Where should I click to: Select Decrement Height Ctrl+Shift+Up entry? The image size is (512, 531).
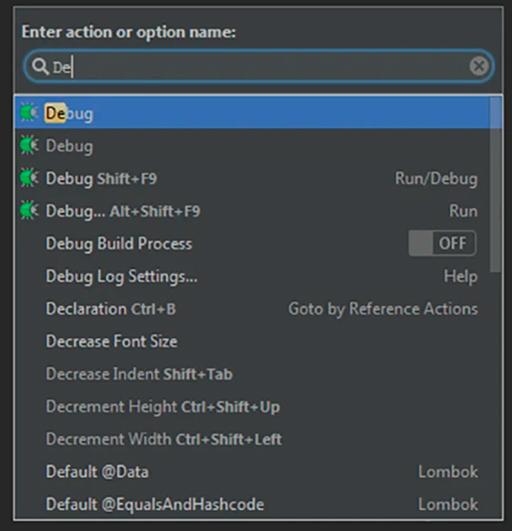[252, 406]
